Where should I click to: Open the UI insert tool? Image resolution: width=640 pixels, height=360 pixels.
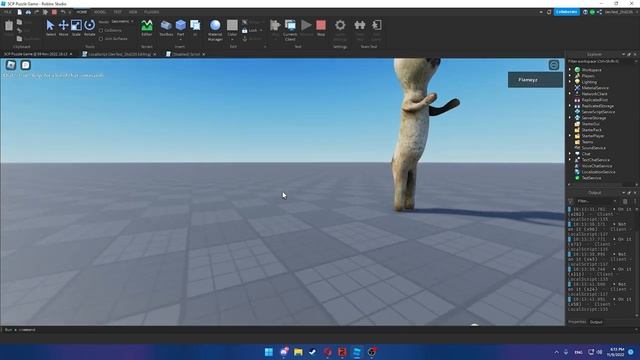(x=195, y=28)
